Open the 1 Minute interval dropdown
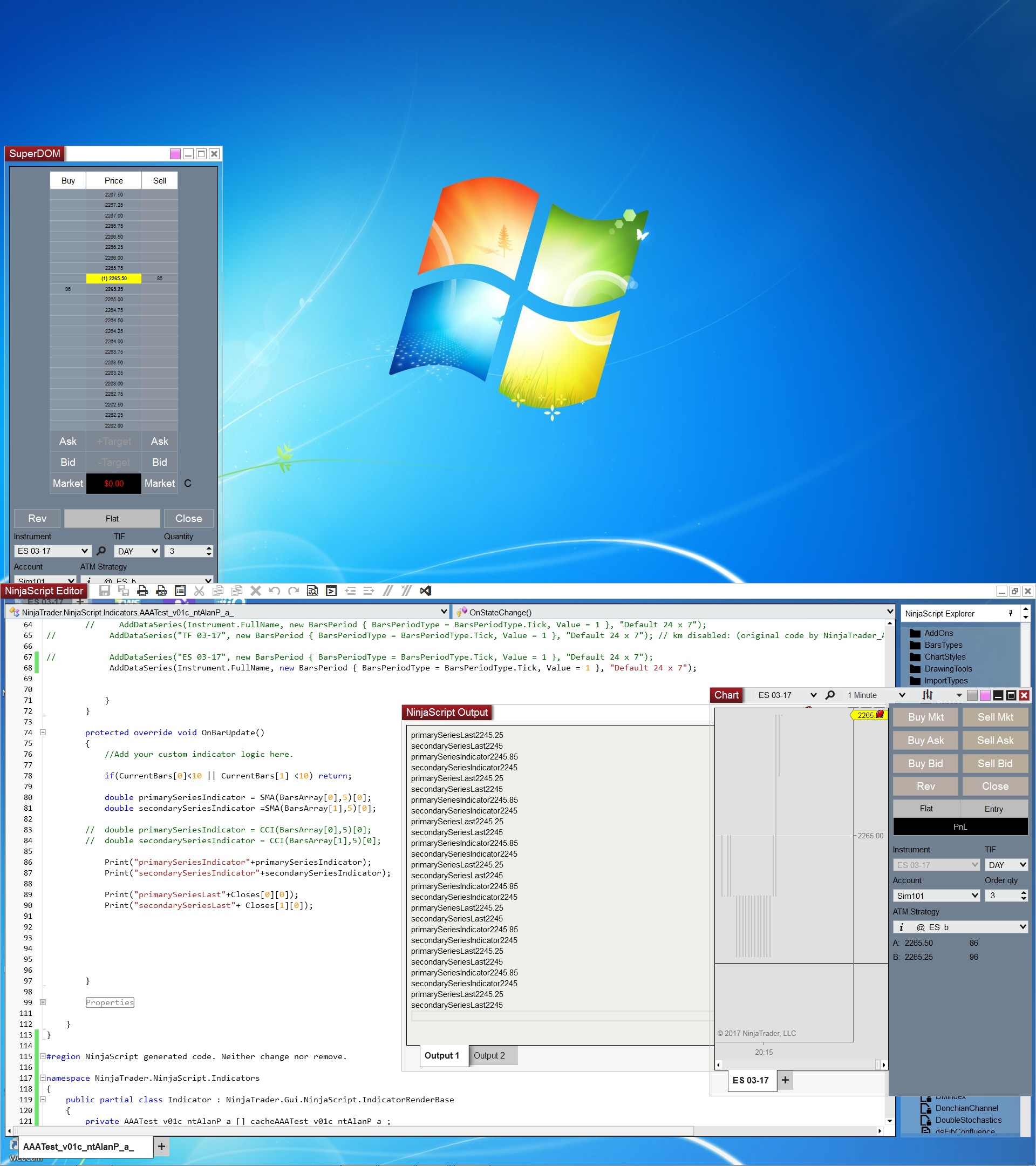Viewport: 1036px width, 1166px height. coord(902,695)
